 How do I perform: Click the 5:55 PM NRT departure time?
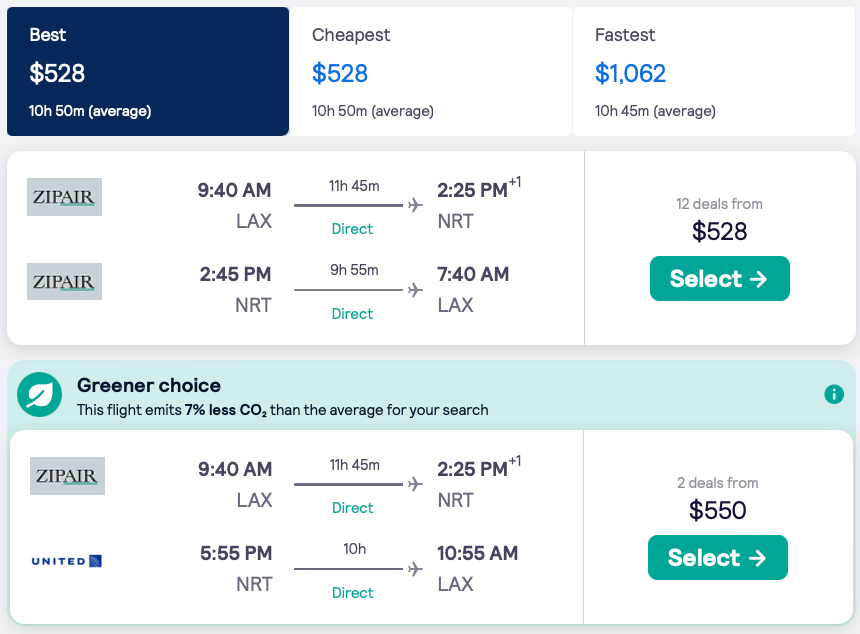pos(235,553)
